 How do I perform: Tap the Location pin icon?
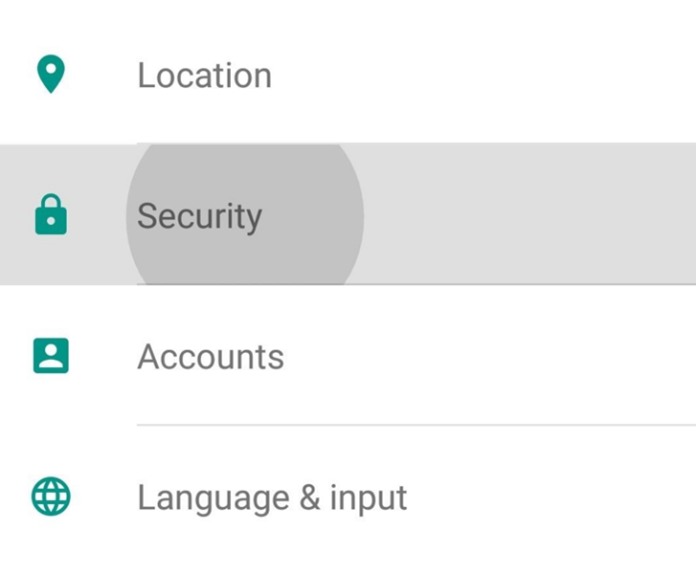tap(50, 75)
